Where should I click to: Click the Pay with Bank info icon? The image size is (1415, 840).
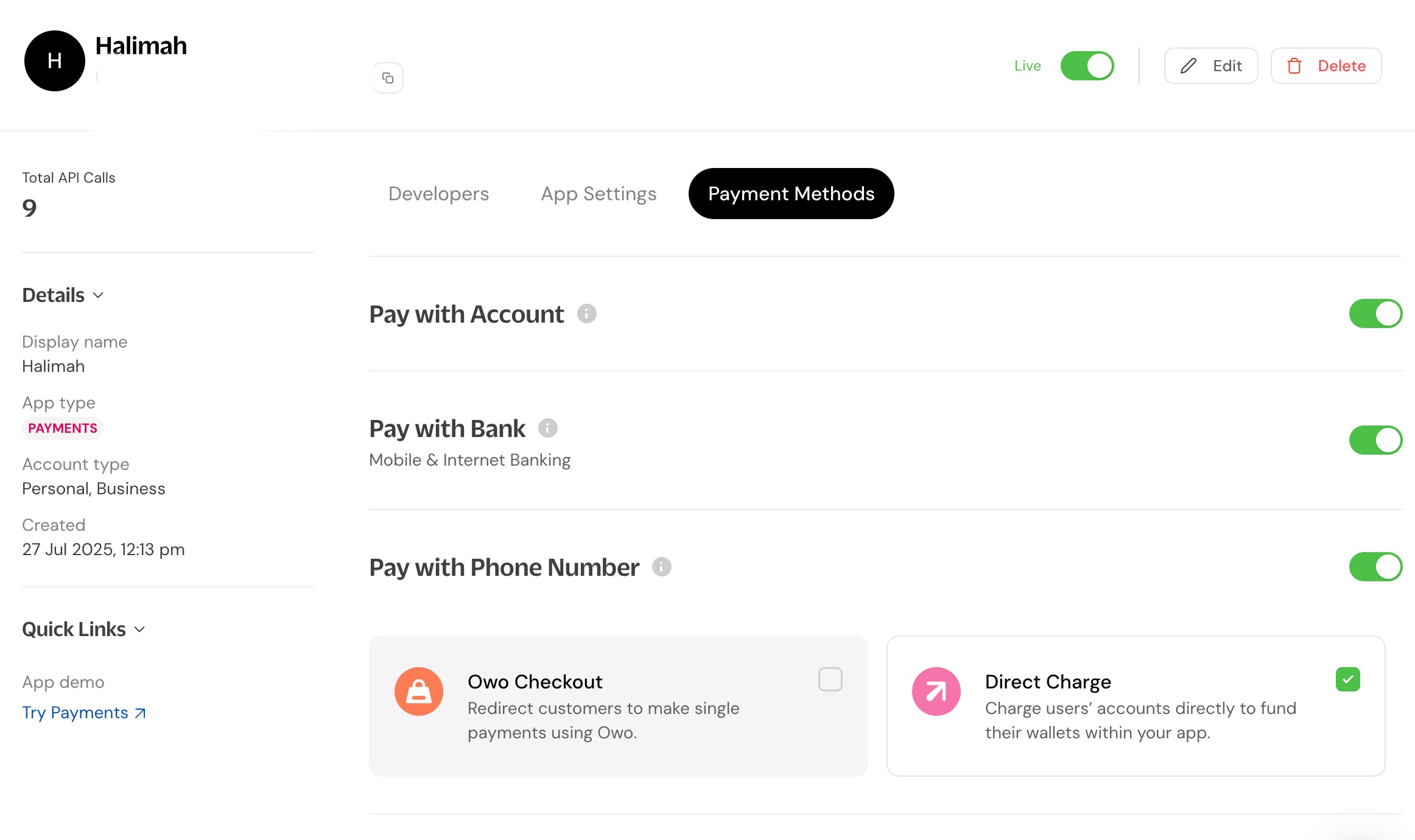(x=547, y=428)
